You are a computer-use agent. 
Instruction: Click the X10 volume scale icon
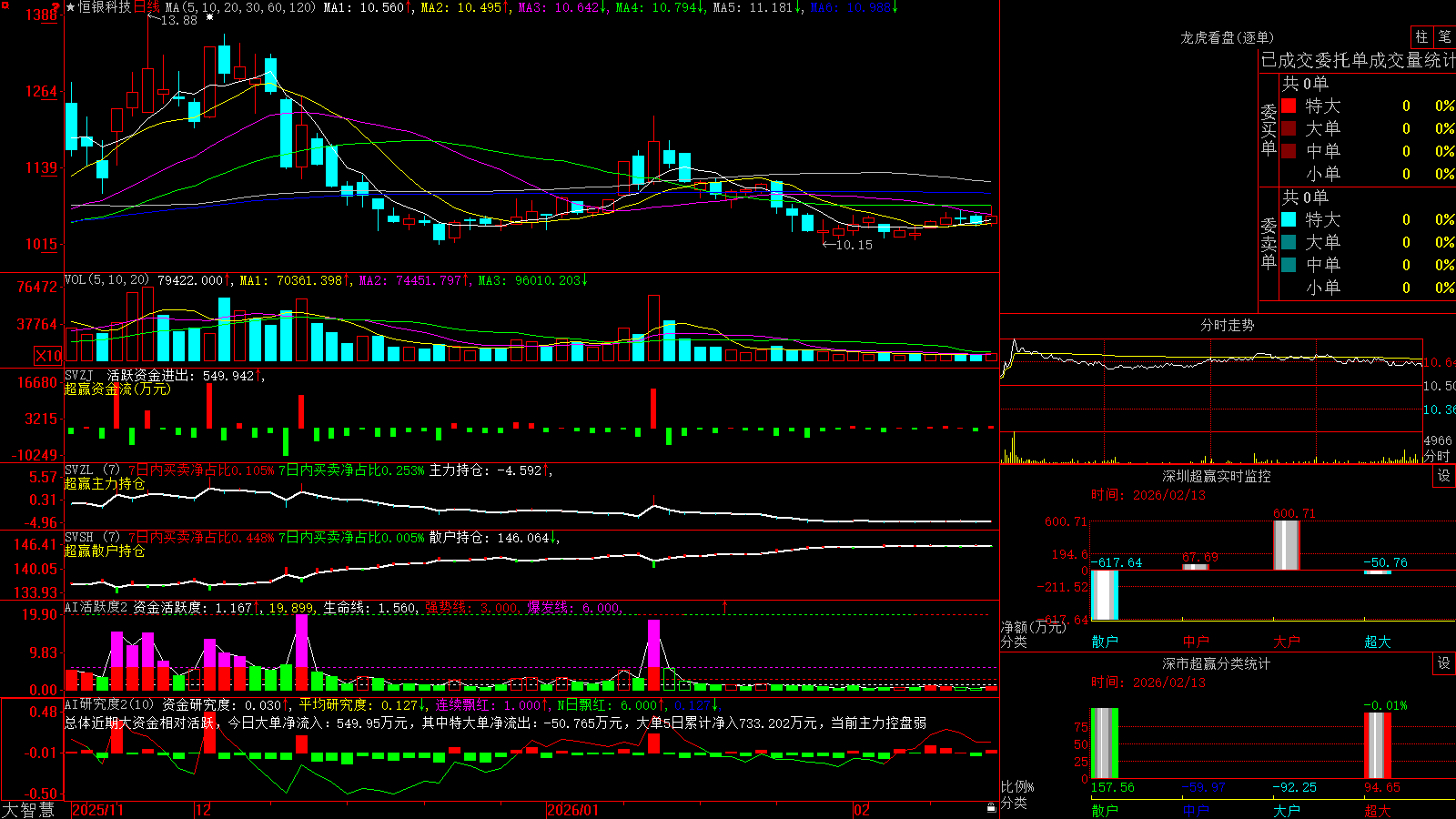48,356
